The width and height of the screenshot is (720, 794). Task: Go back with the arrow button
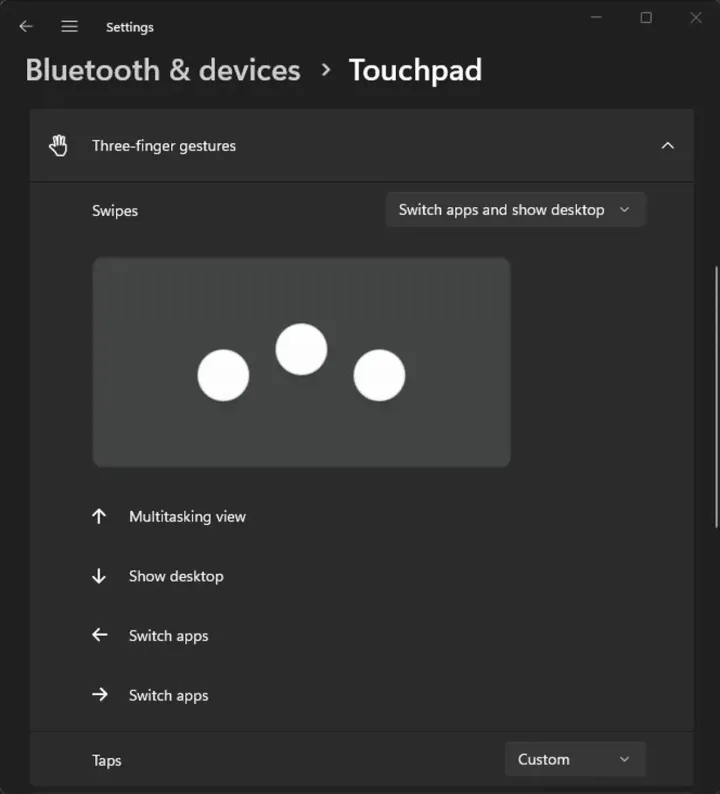(26, 26)
